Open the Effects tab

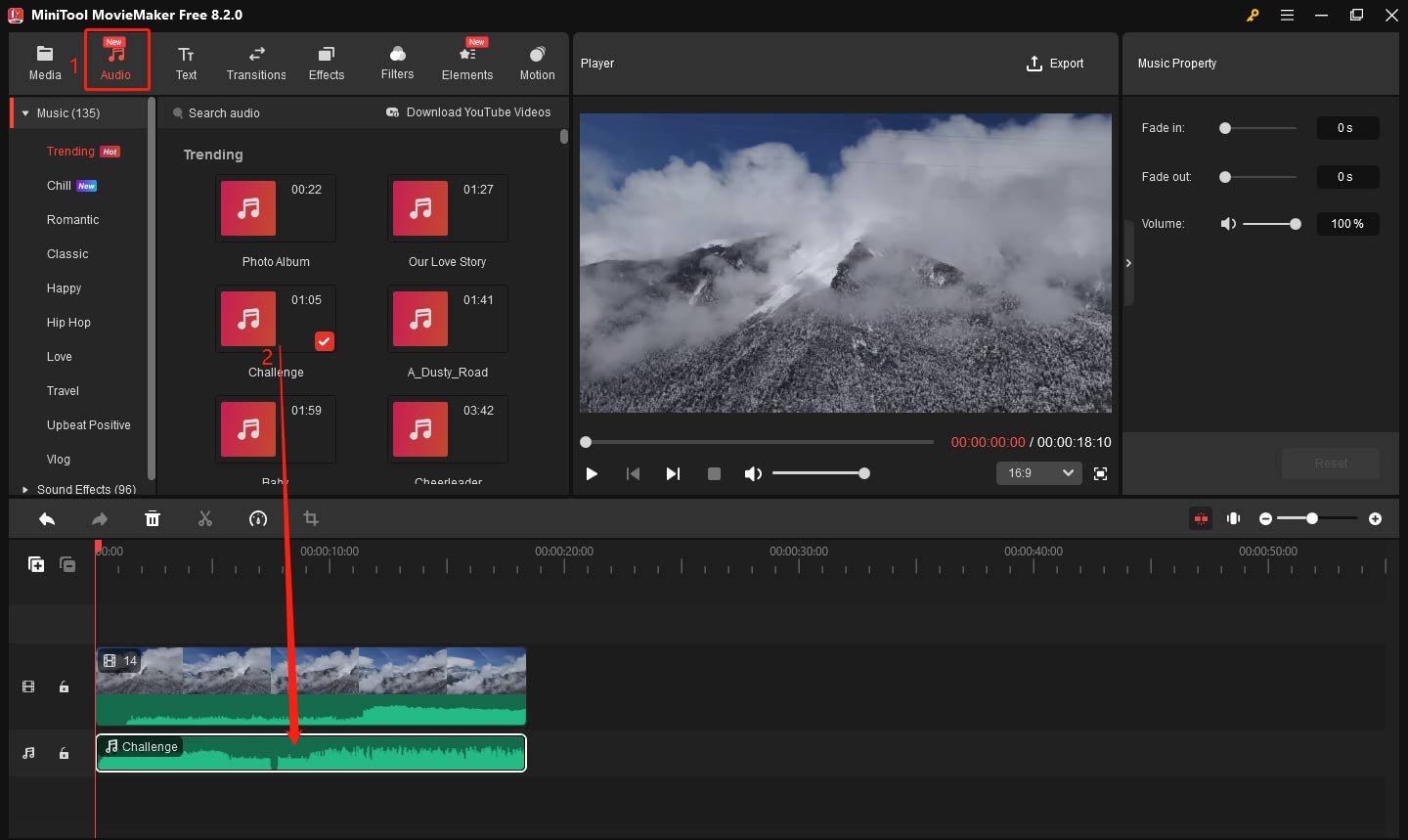(327, 63)
